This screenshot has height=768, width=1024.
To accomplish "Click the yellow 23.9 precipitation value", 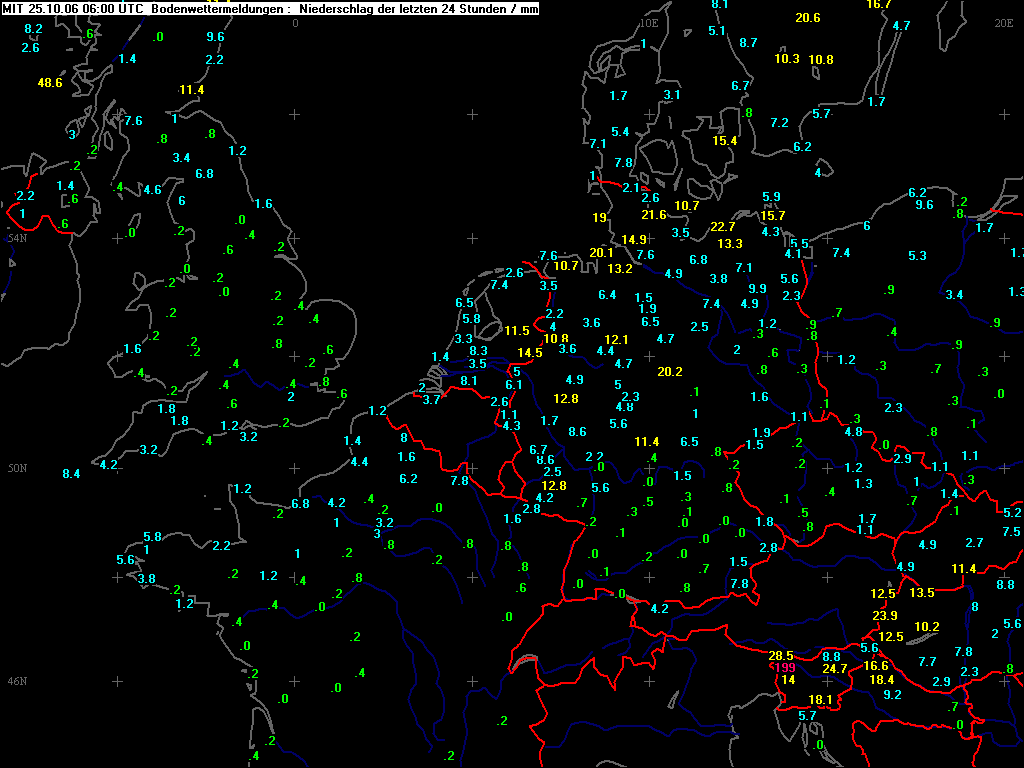I will point(885,615).
